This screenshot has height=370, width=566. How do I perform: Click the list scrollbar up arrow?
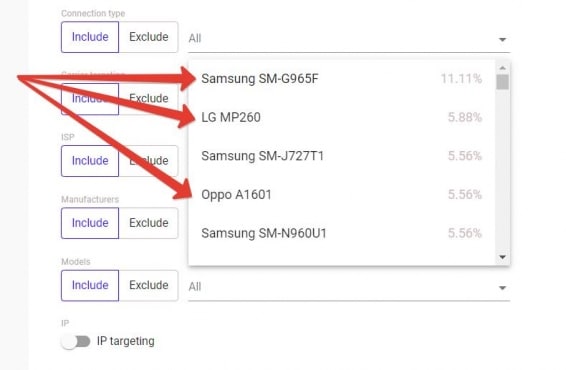(502, 68)
